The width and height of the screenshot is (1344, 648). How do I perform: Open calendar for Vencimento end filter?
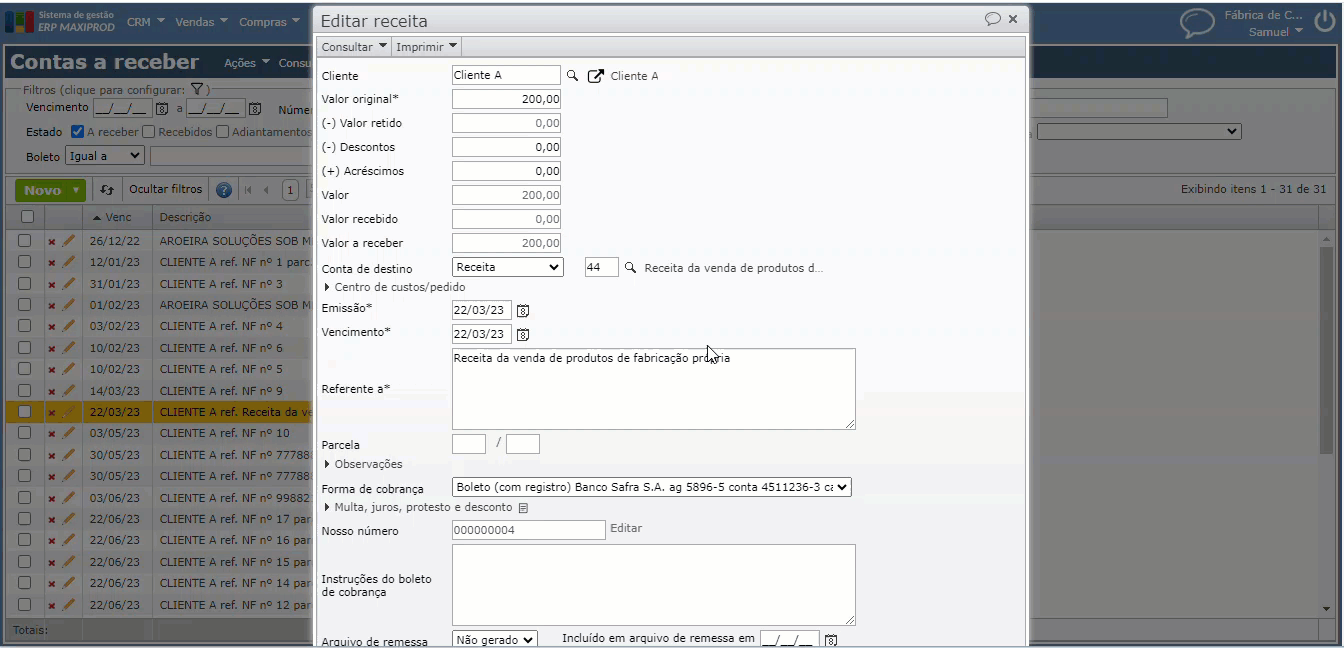click(x=255, y=108)
